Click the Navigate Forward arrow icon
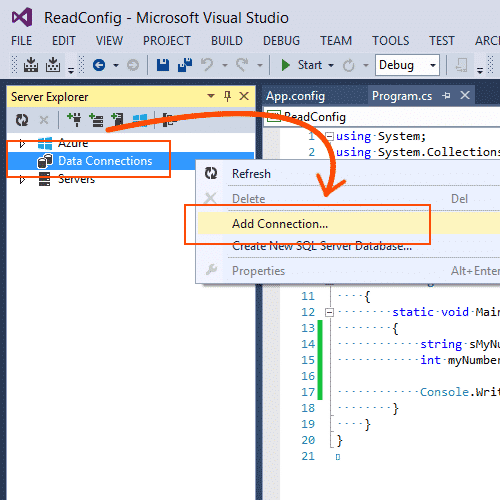 (133, 65)
